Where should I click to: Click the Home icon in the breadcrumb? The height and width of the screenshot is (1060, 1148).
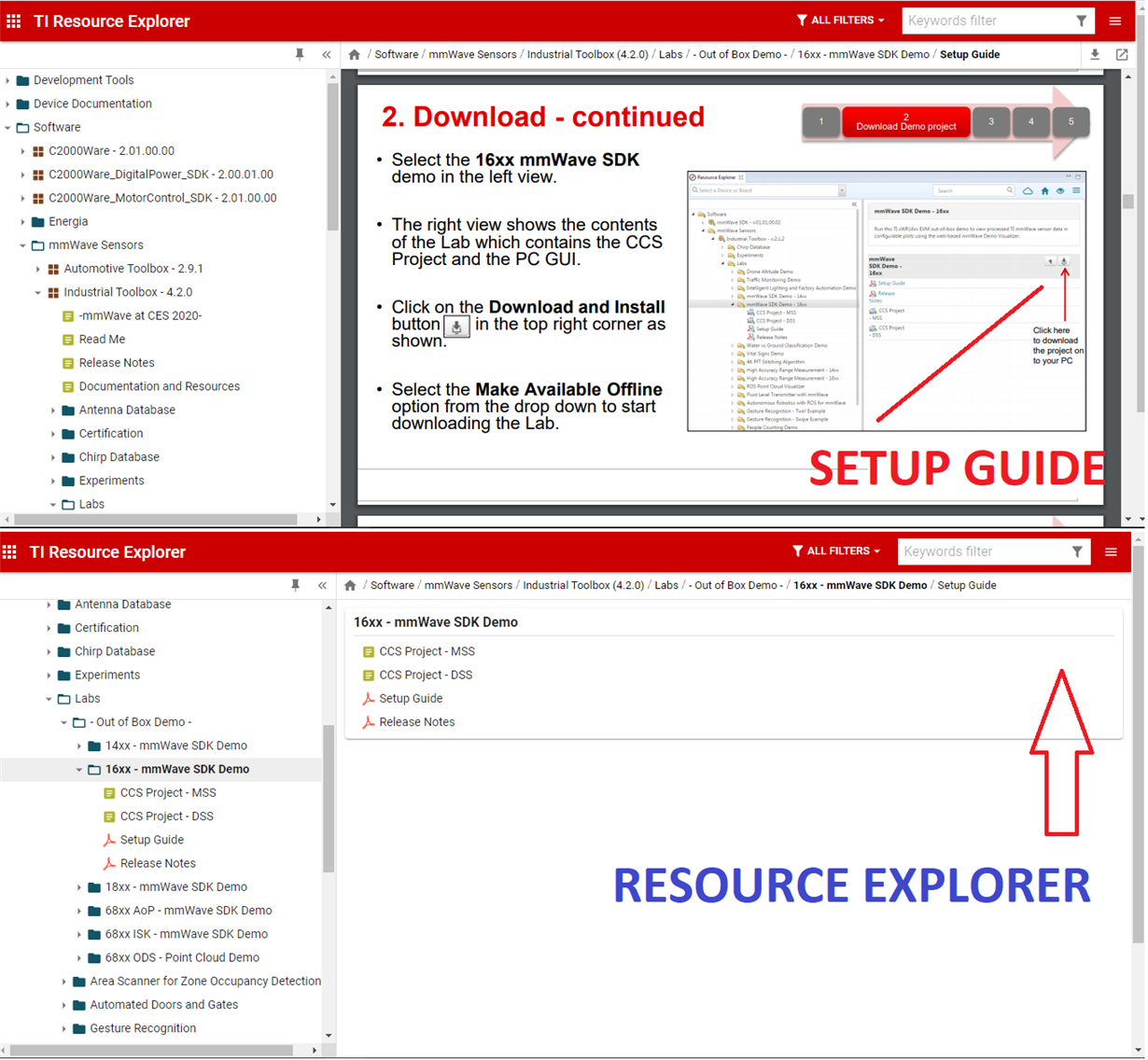354,54
